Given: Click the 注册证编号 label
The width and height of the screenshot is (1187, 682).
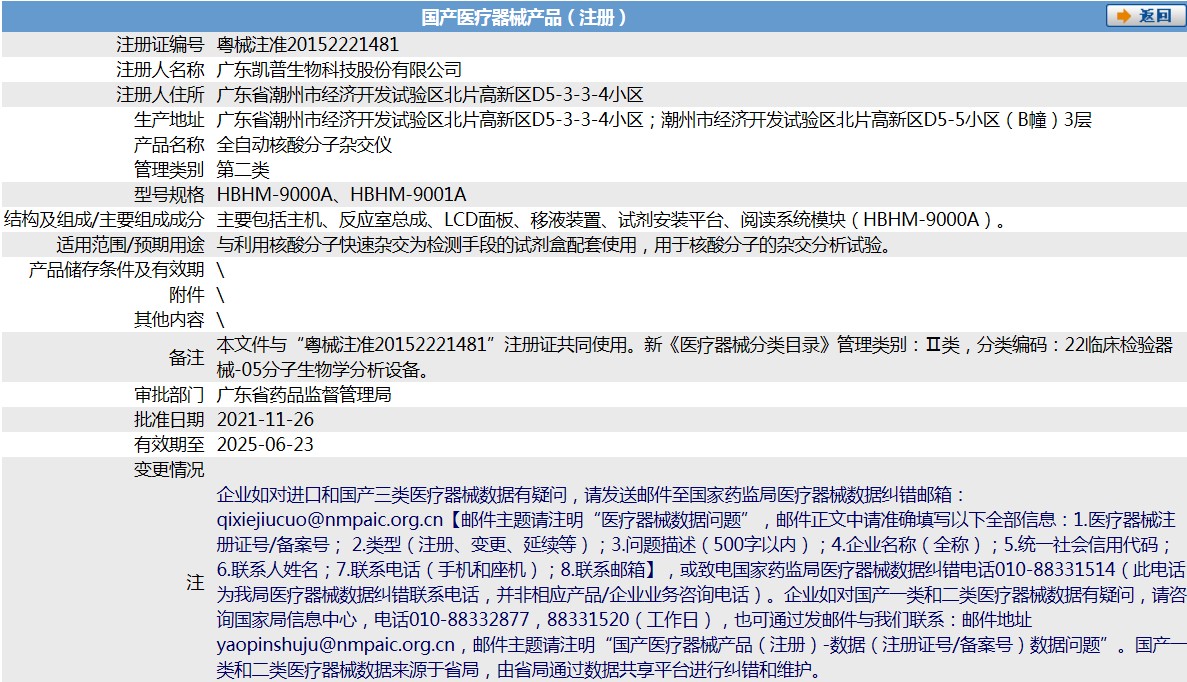Looking at the screenshot, I should pos(160,45).
